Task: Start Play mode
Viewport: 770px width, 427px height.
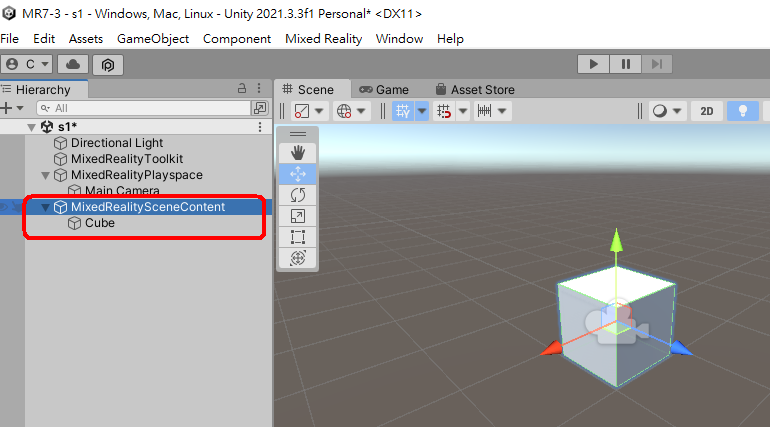Action: coord(593,64)
